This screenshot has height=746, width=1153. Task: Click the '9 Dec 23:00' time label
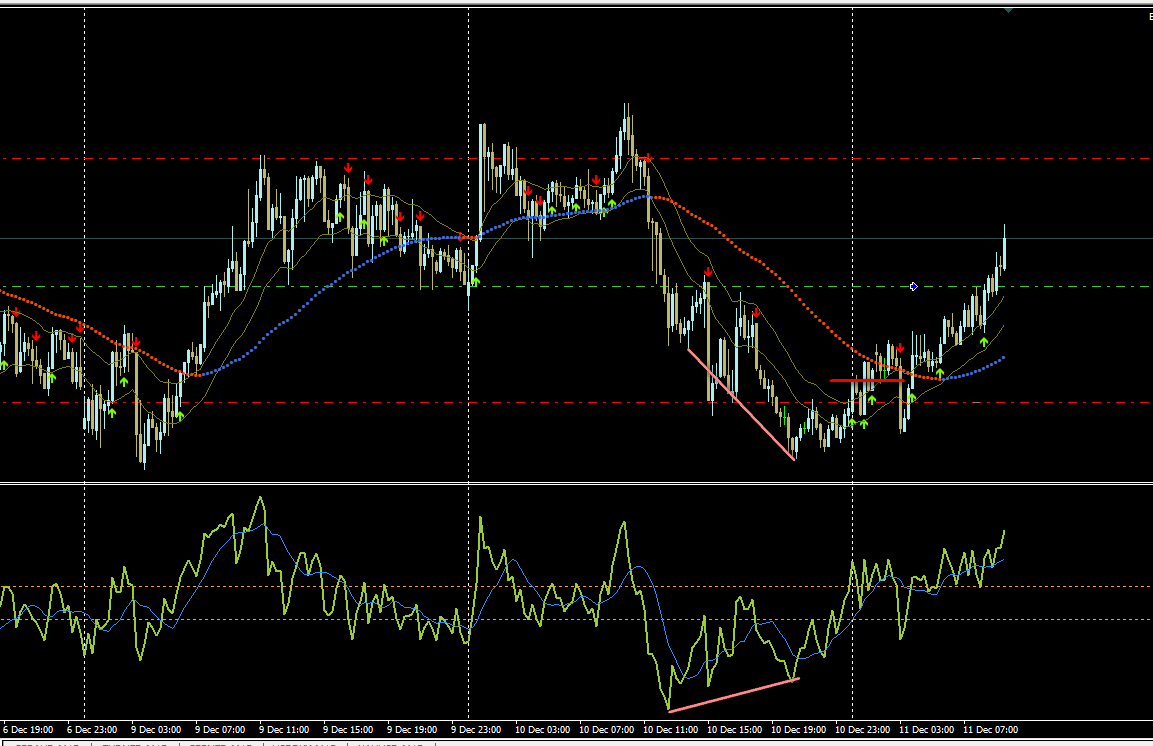tap(476, 730)
